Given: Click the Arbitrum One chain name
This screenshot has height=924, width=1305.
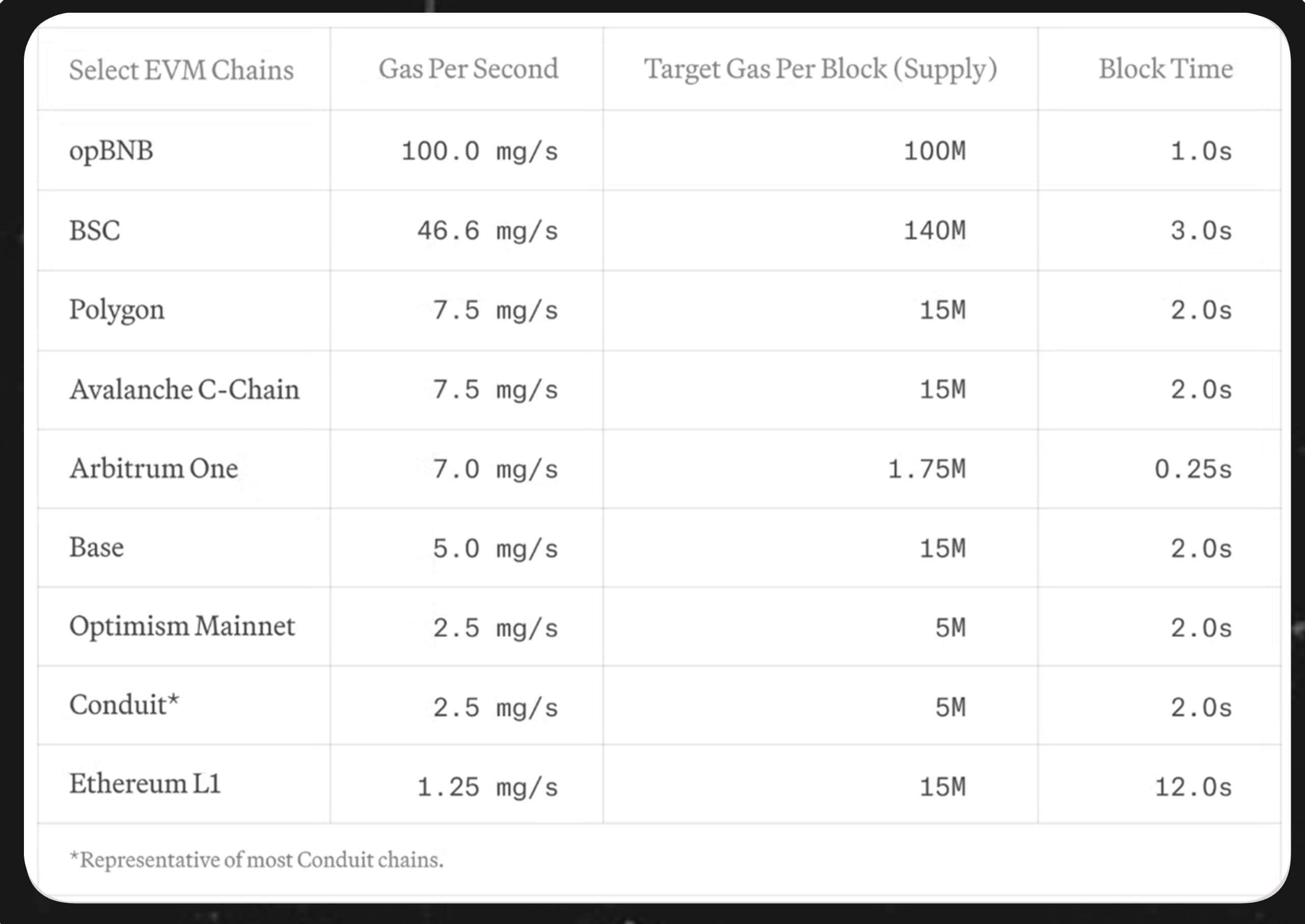Looking at the screenshot, I should click(154, 469).
